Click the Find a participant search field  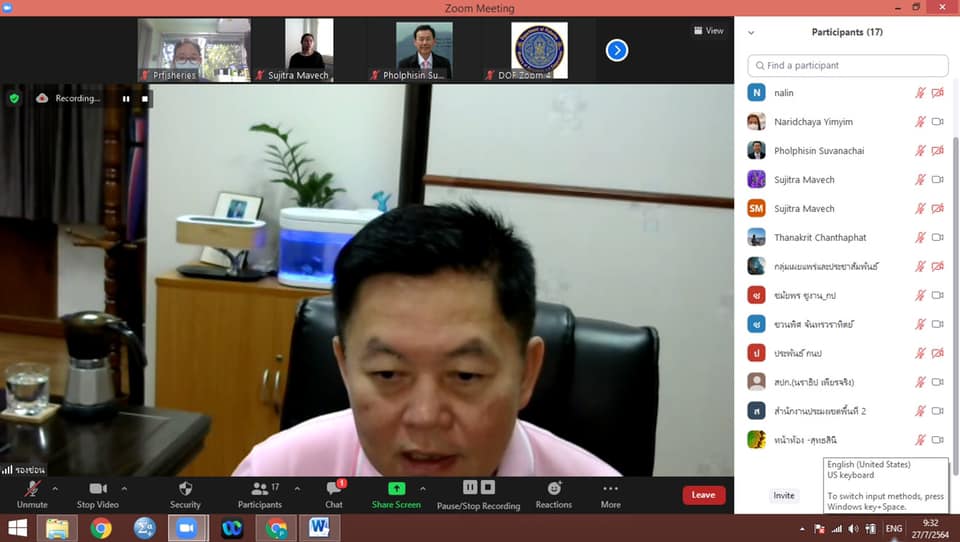click(847, 66)
